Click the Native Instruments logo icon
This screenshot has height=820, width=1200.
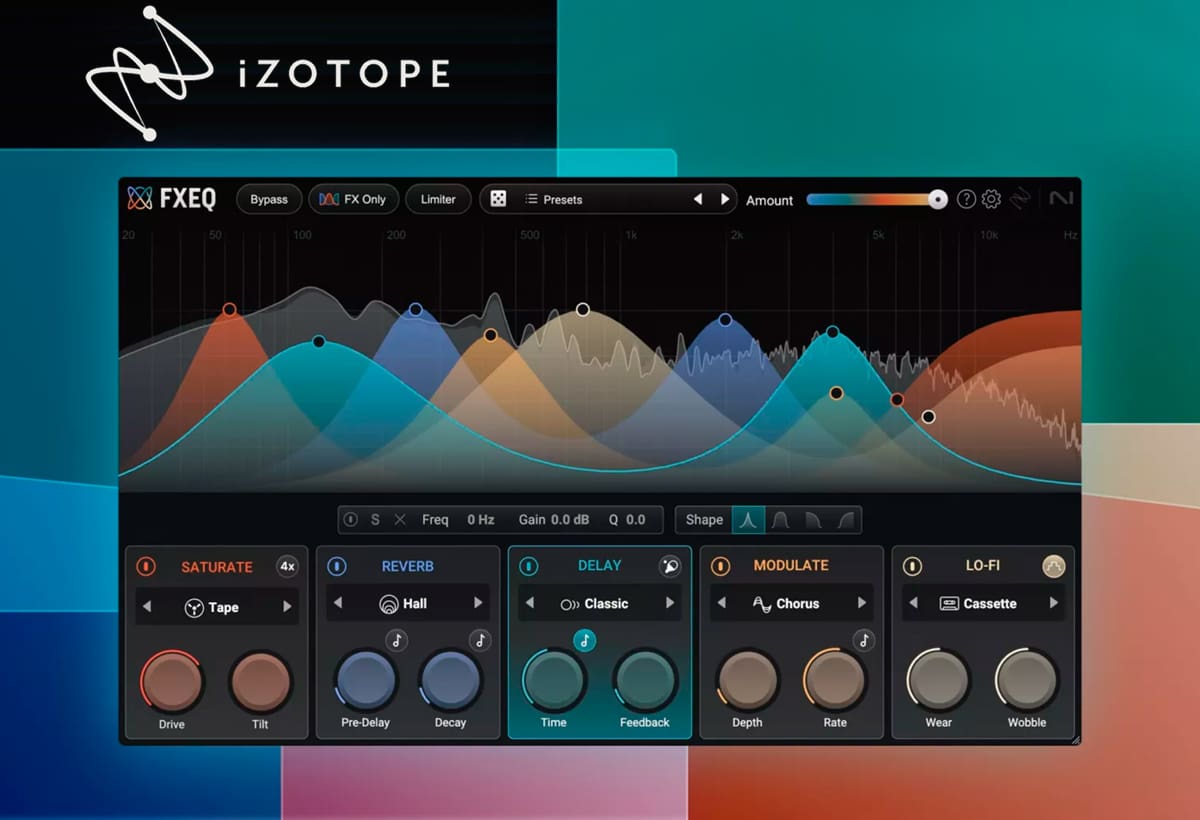pyautogui.click(x=1061, y=199)
